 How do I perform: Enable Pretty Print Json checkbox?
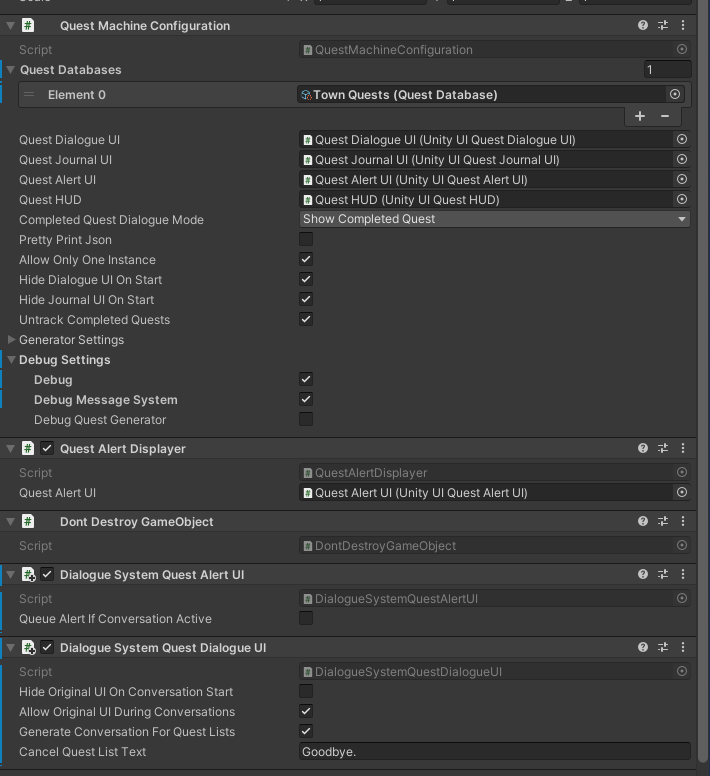point(306,240)
